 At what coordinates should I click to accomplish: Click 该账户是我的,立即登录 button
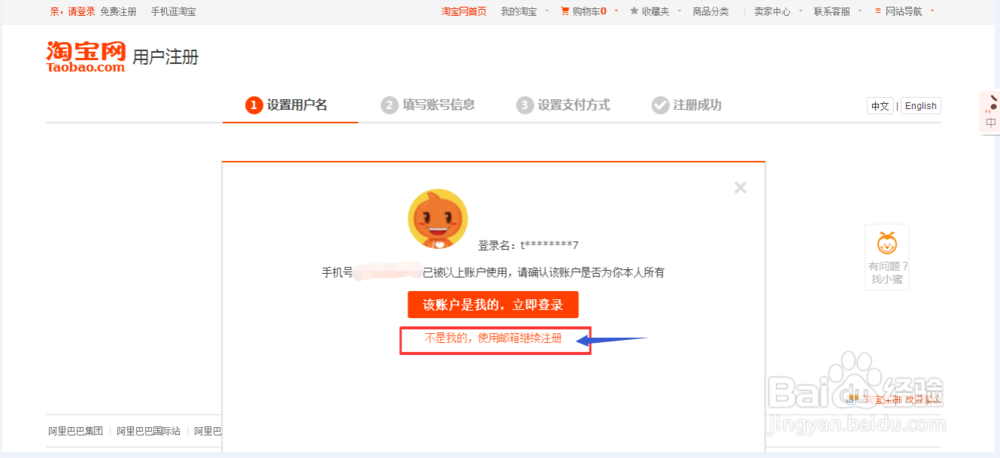(493, 305)
